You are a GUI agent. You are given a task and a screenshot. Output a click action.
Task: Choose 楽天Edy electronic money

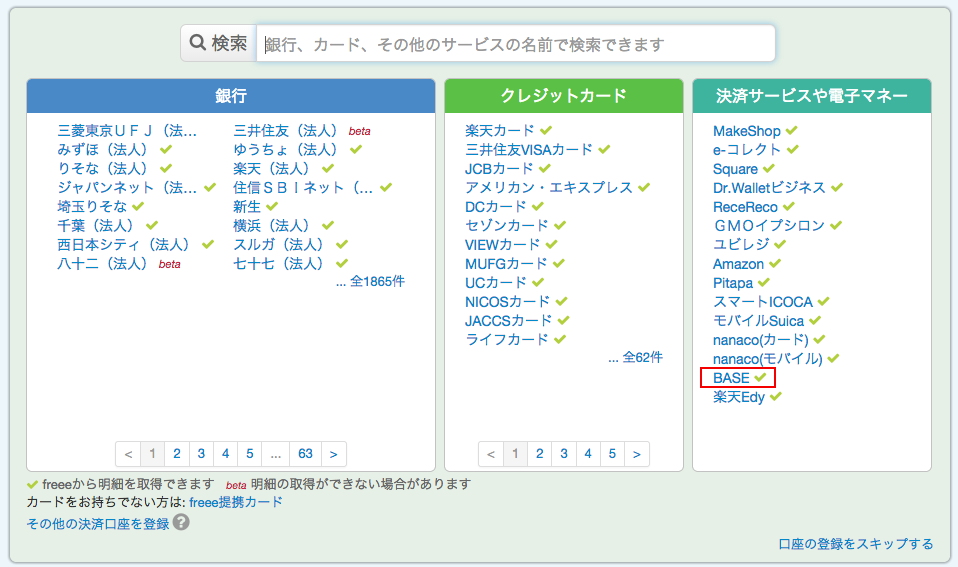coord(739,397)
